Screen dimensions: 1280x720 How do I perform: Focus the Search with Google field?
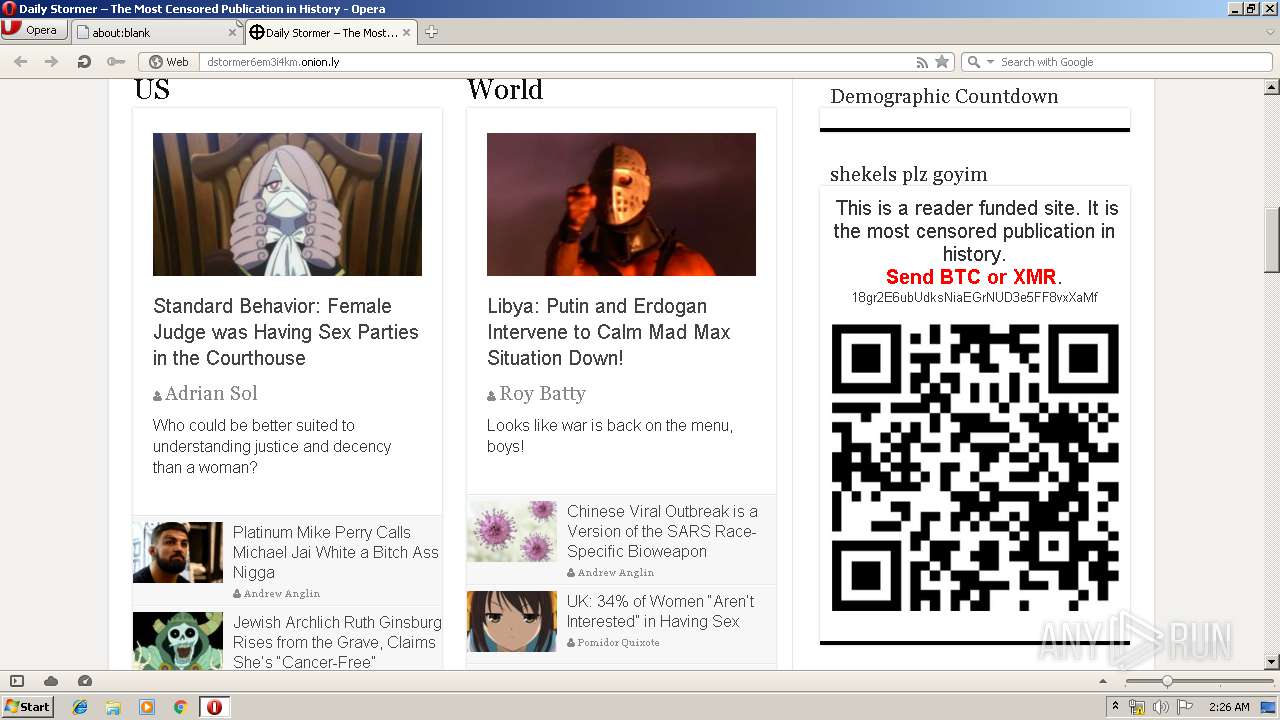(1134, 62)
